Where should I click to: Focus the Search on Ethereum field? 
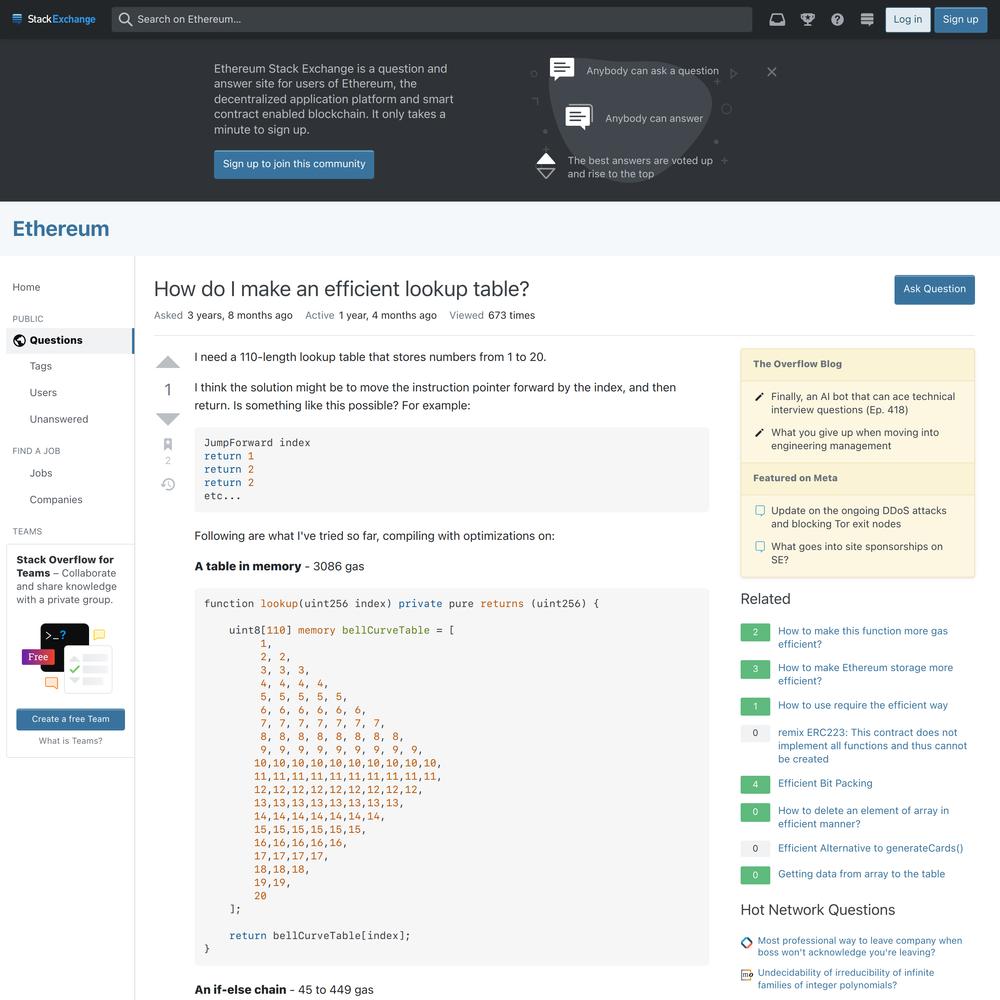432,19
